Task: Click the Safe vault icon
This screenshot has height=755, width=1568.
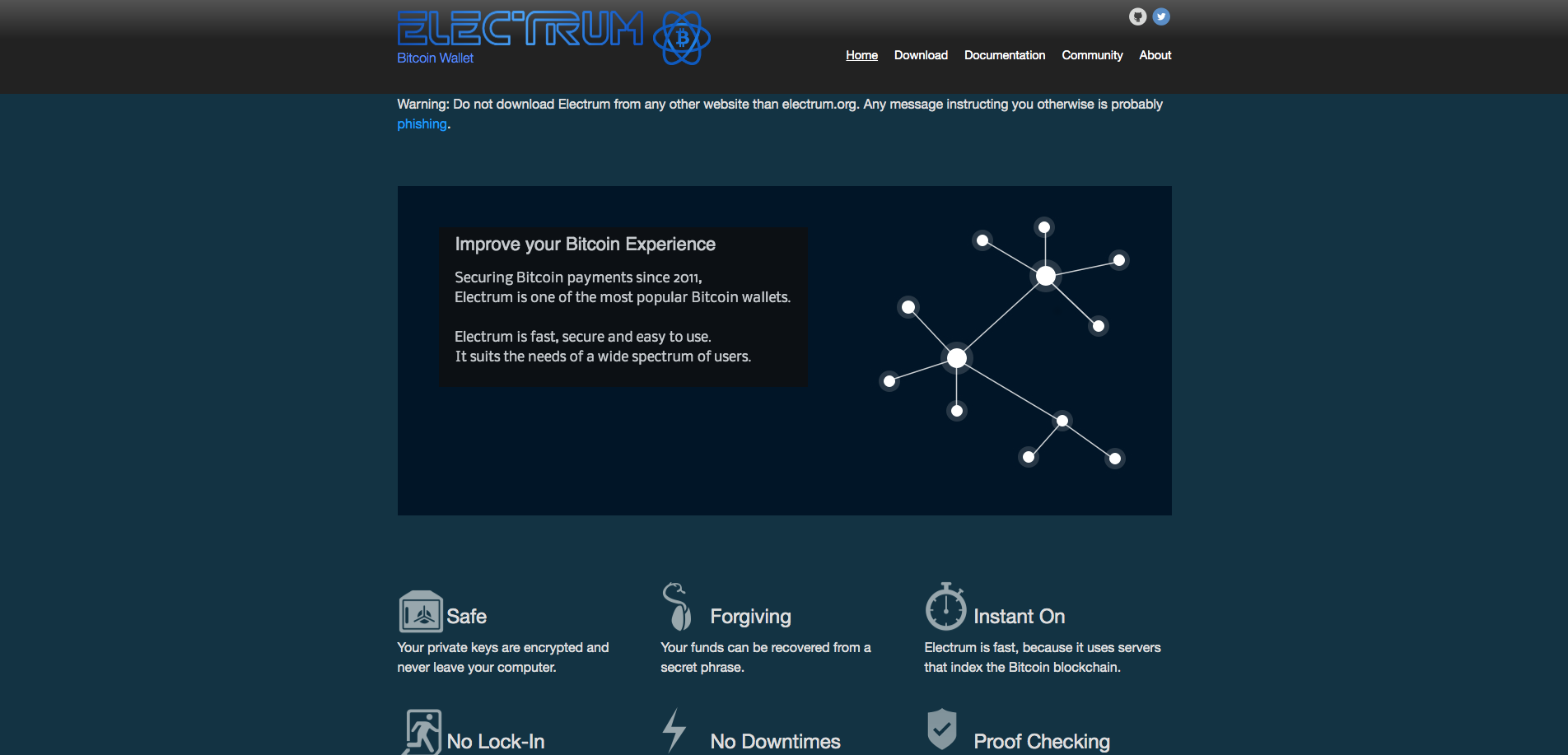Action: coord(421,612)
